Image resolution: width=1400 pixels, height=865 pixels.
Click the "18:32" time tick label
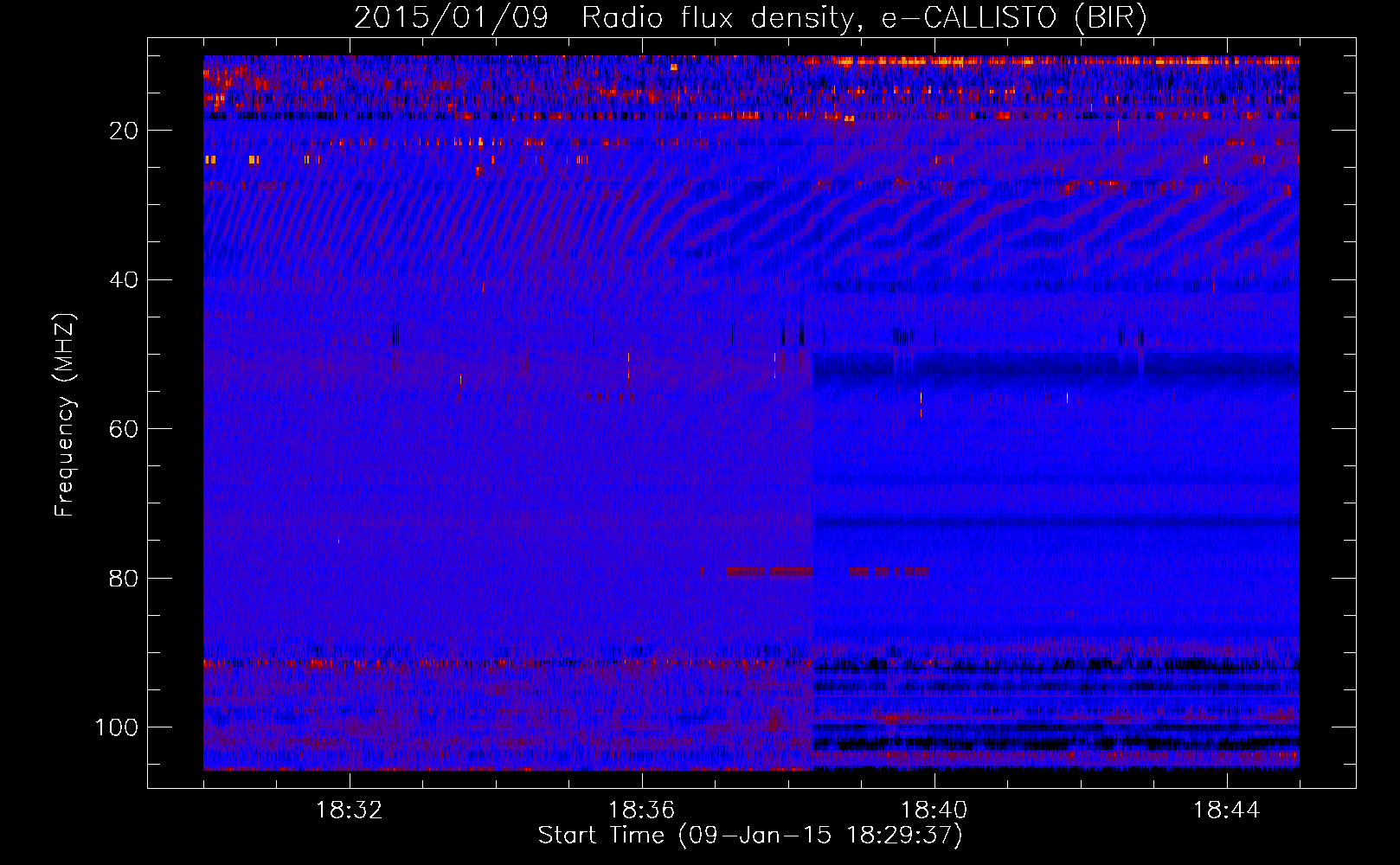[x=350, y=811]
